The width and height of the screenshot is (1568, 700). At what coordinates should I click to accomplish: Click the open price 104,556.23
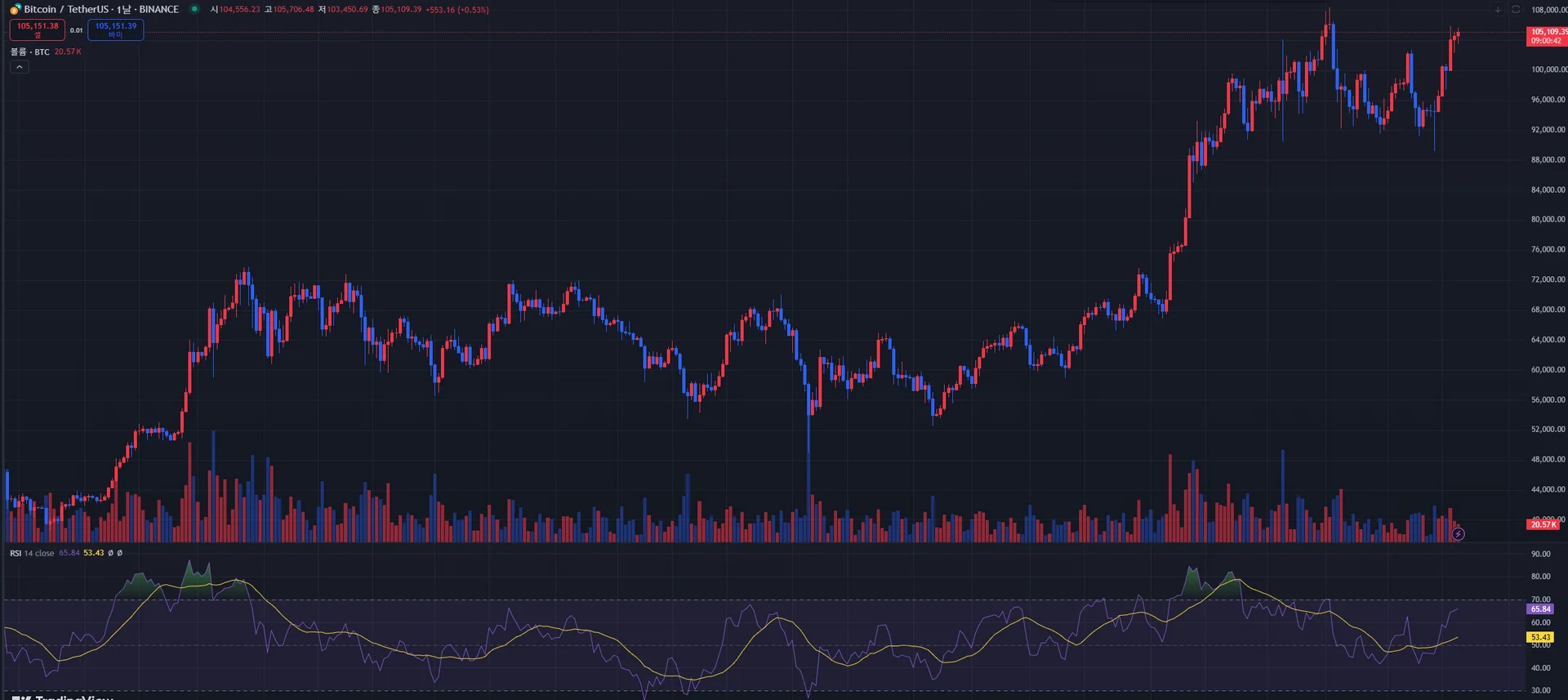click(239, 10)
